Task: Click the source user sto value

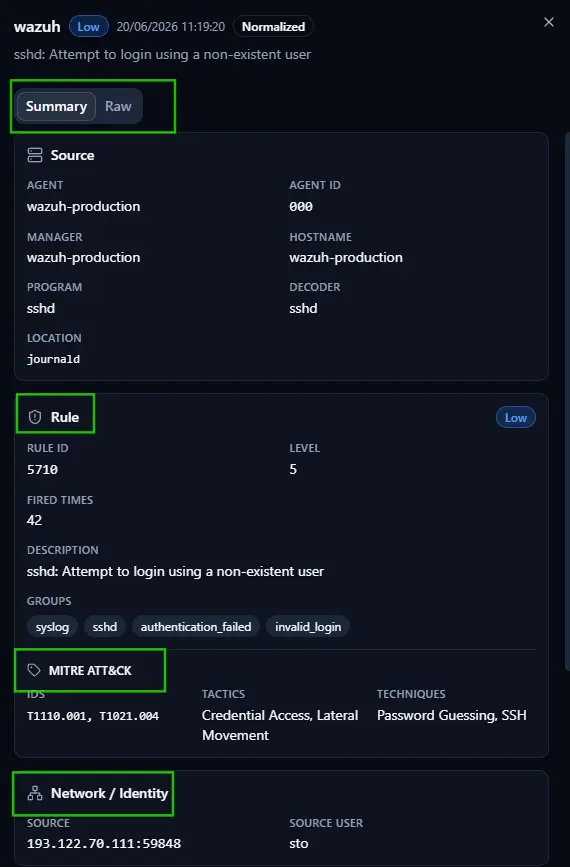Action: tap(299, 844)
